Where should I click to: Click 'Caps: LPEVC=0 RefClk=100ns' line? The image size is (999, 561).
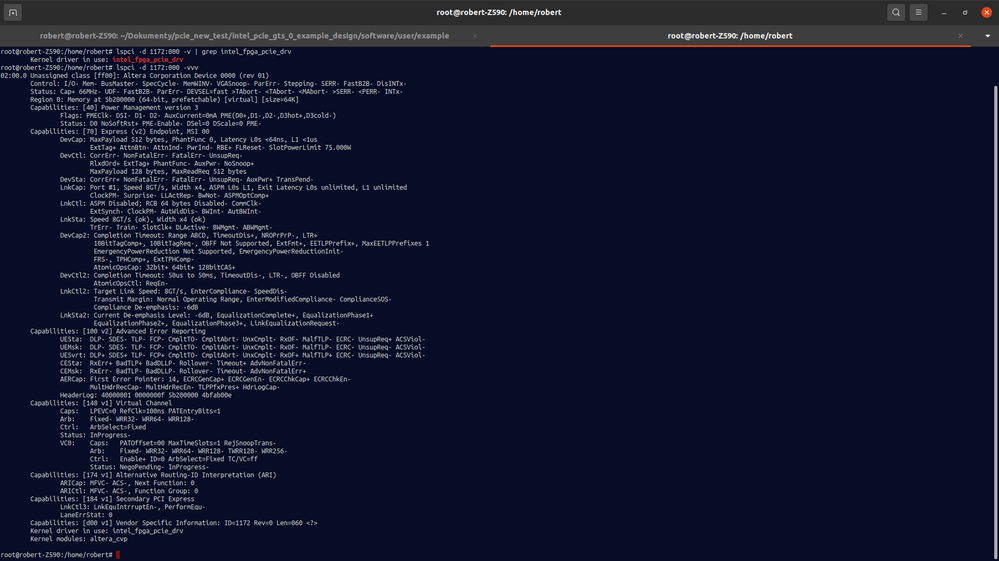tap(140, 411)
